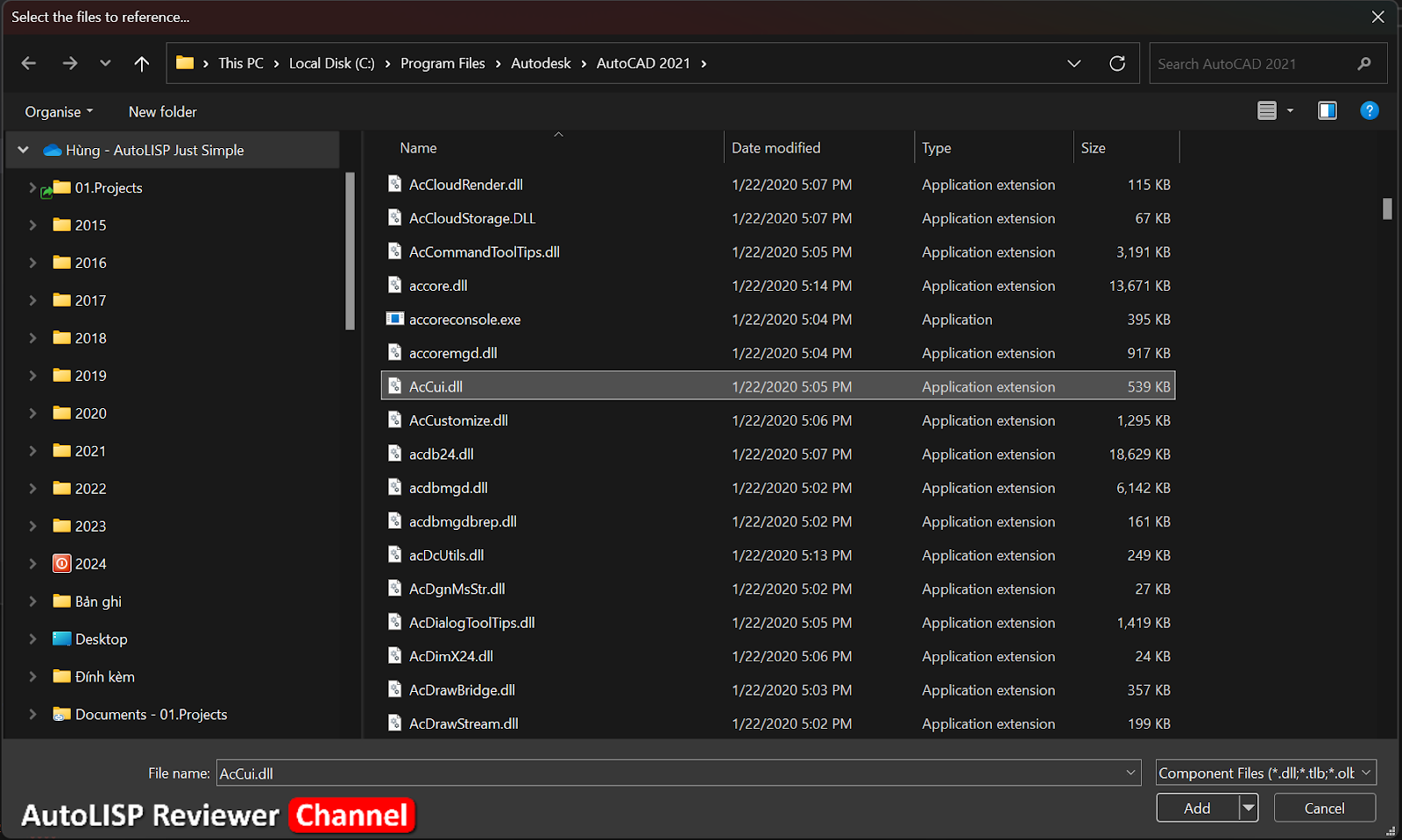Sort files by the Type column
This screenshot has width=1402, height=840.
[x=937, y=148]
